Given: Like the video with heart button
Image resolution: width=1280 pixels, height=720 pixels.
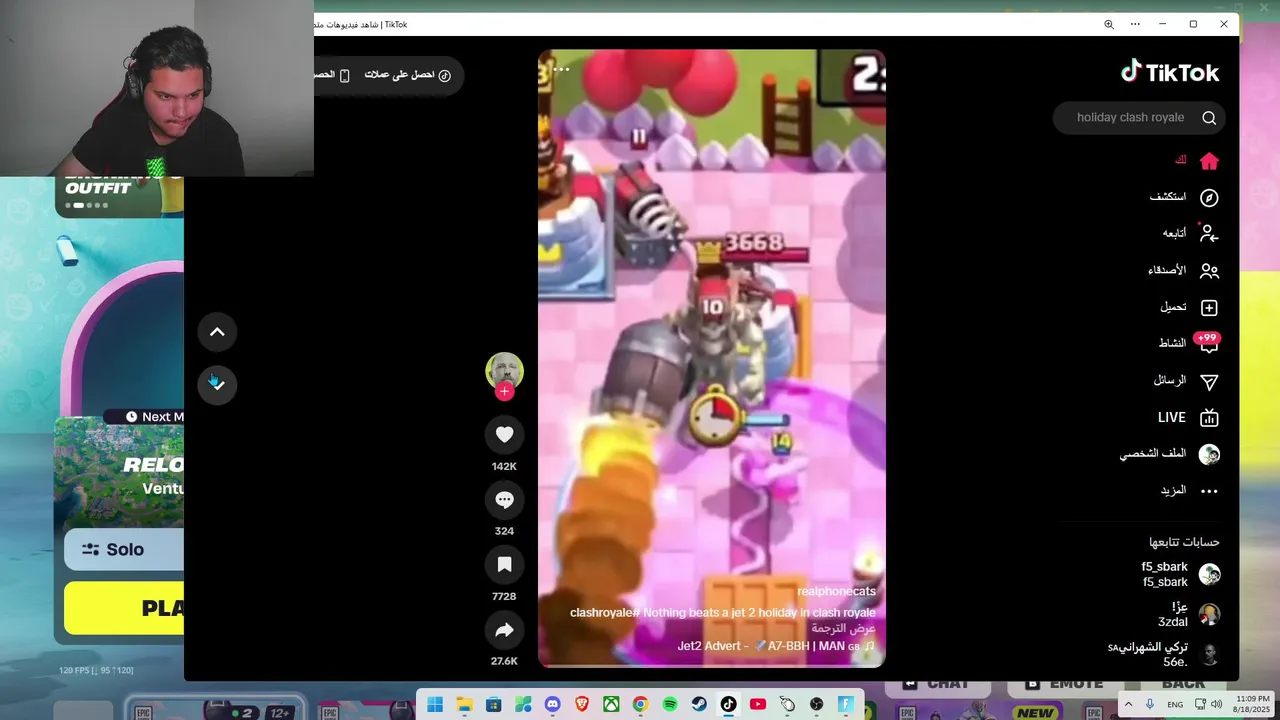Looking at the screenshot, I should (504, 435).
